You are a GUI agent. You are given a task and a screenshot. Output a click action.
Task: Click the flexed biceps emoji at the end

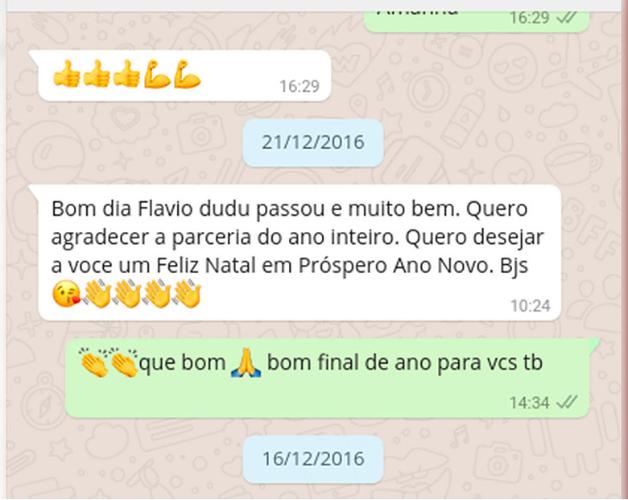pyautogui.click(x=187, y=74)
